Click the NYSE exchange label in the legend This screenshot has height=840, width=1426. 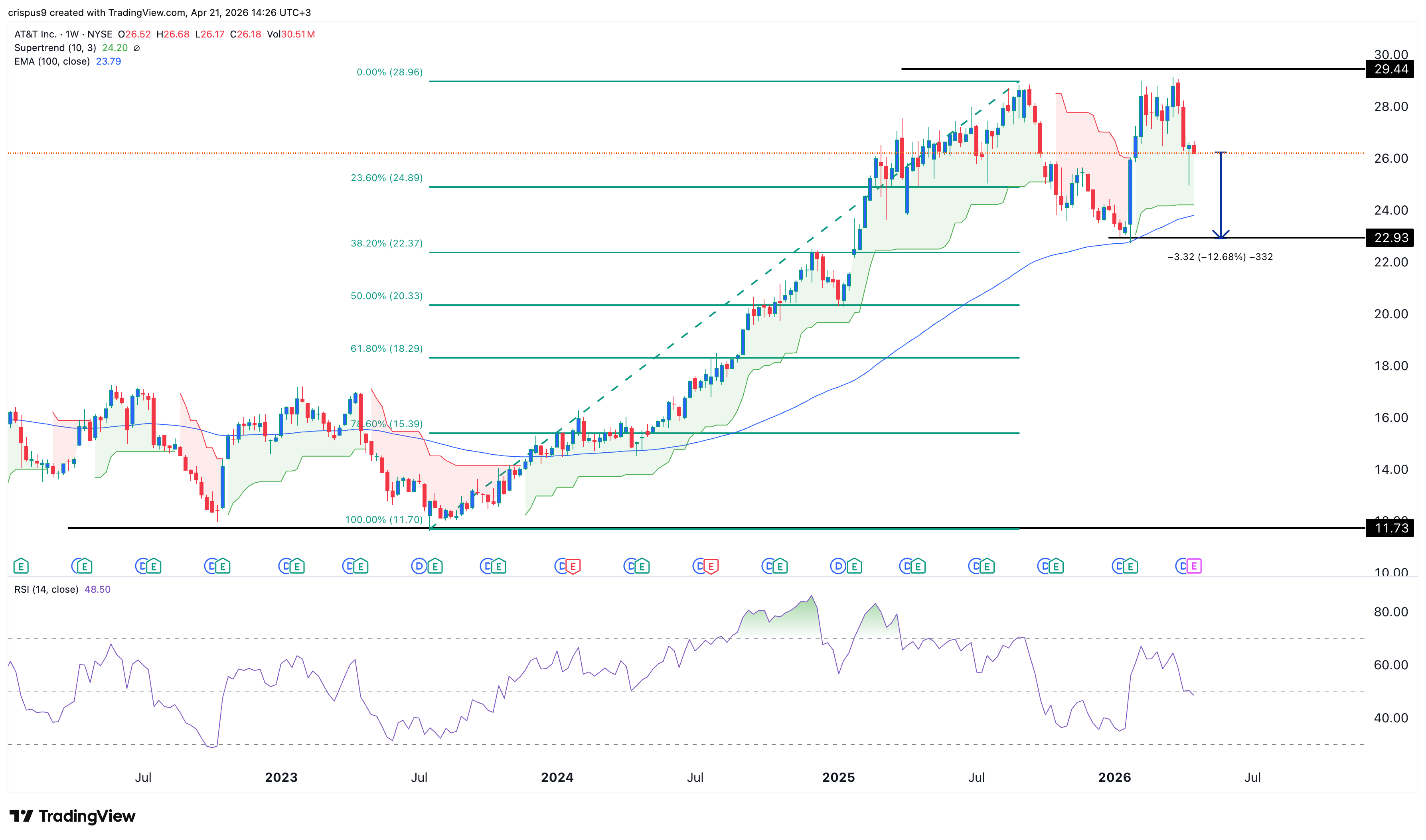[x=100, y=34]
